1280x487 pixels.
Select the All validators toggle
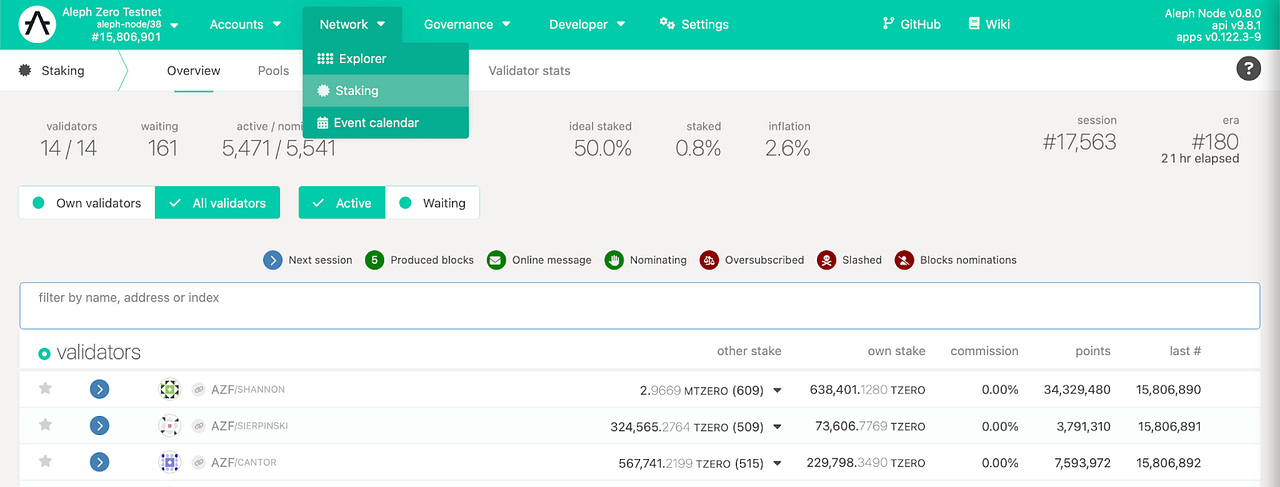point(218,203)
